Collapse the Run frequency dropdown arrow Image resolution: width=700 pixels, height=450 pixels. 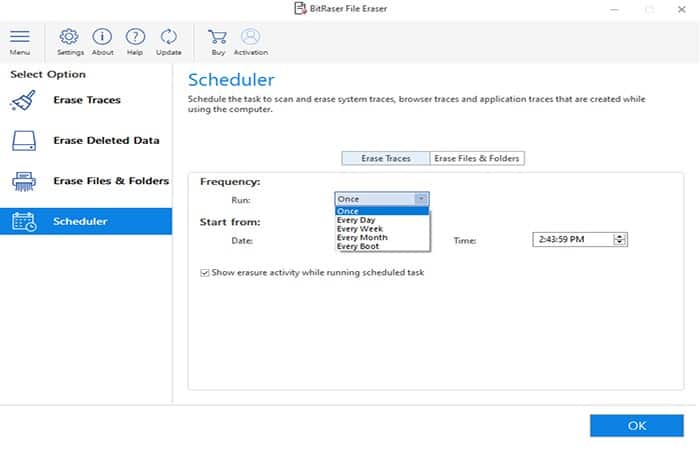coord(421,199)
